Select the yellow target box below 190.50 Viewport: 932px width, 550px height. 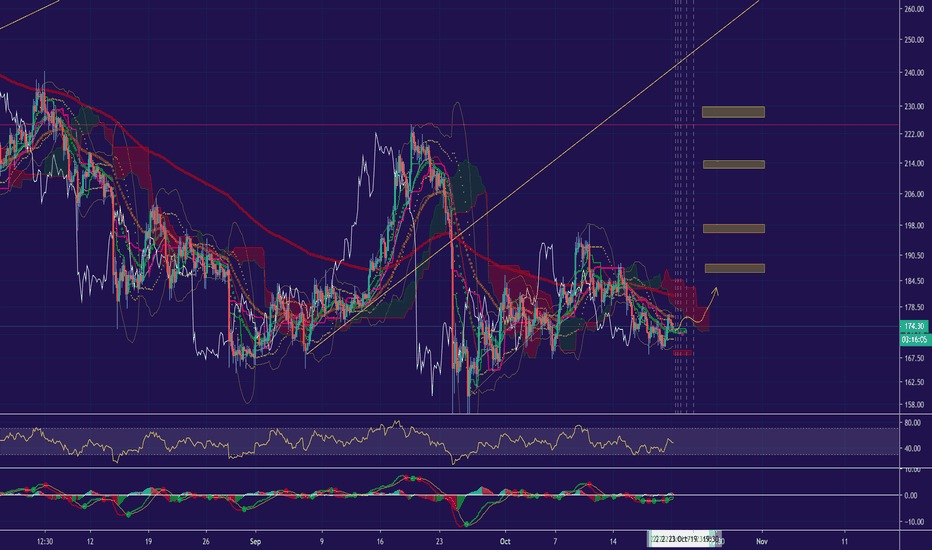[735, 268]
